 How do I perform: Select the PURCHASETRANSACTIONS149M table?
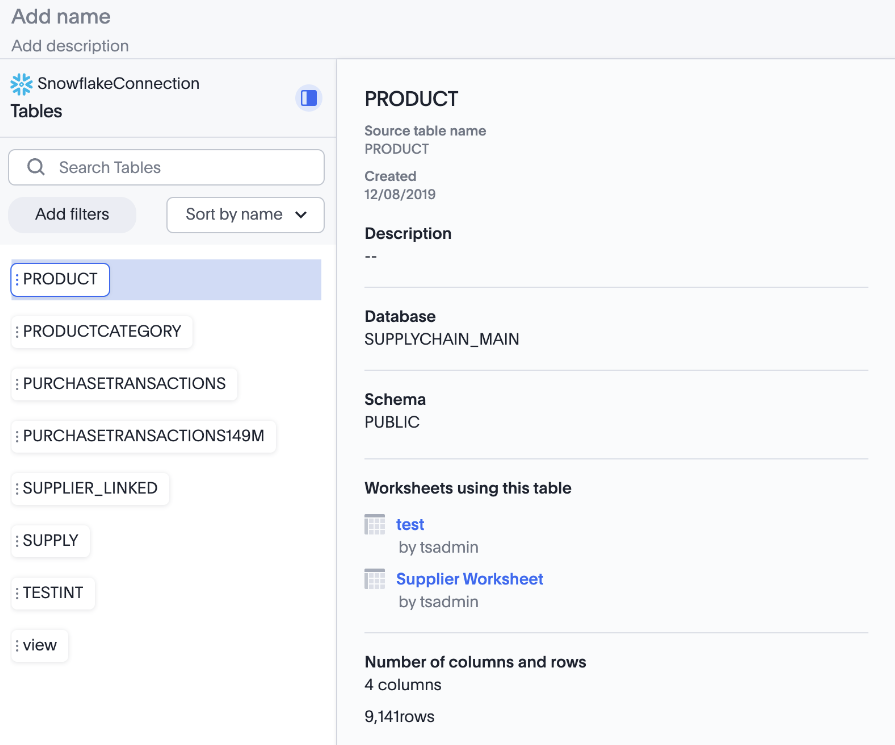point(143,436)
